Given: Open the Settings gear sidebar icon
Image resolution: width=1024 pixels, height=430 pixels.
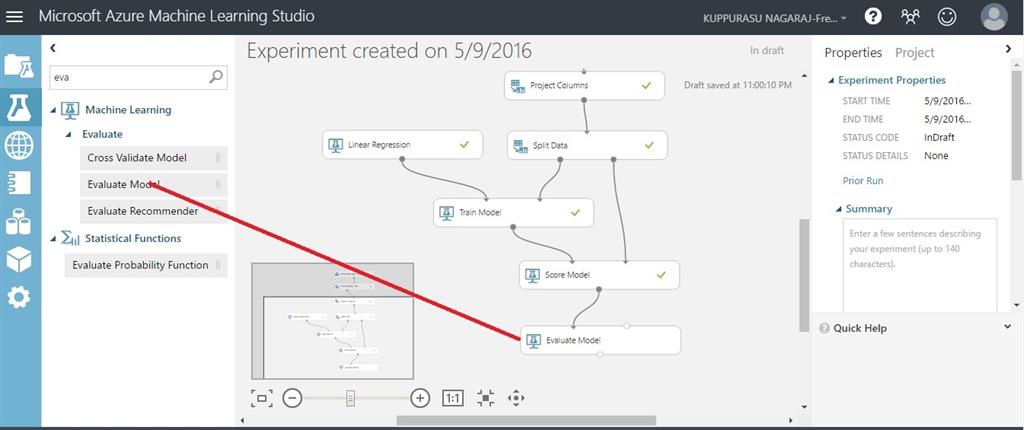Looking at the screenshot, I should (19, 298).
